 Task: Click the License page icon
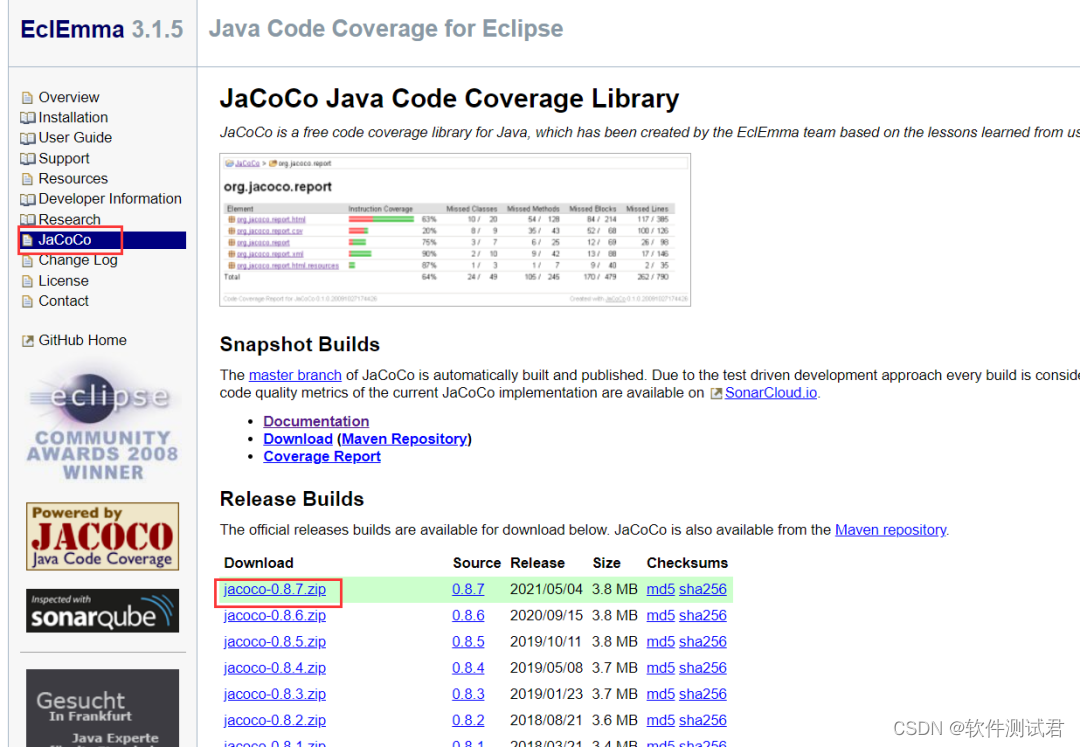(x=28, y=282)
